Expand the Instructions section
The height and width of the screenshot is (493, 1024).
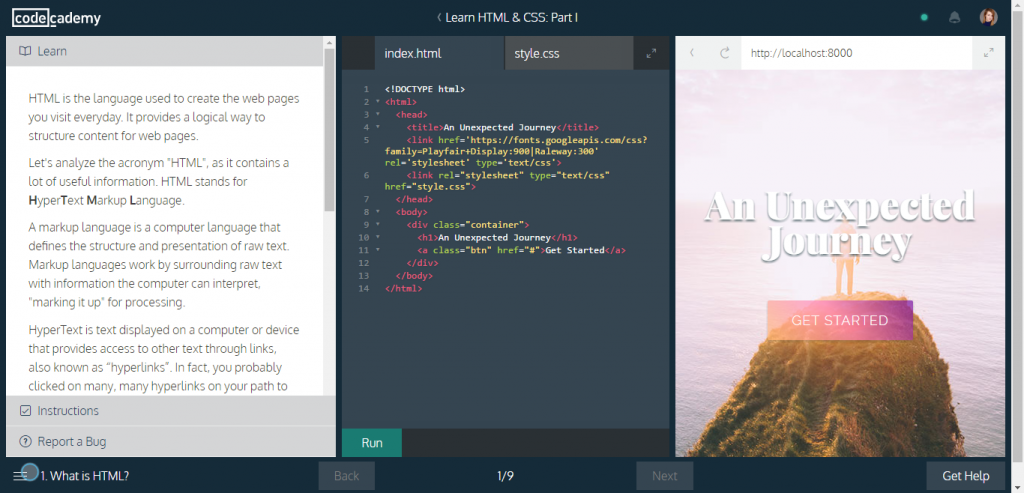click(x=171, y=411)
